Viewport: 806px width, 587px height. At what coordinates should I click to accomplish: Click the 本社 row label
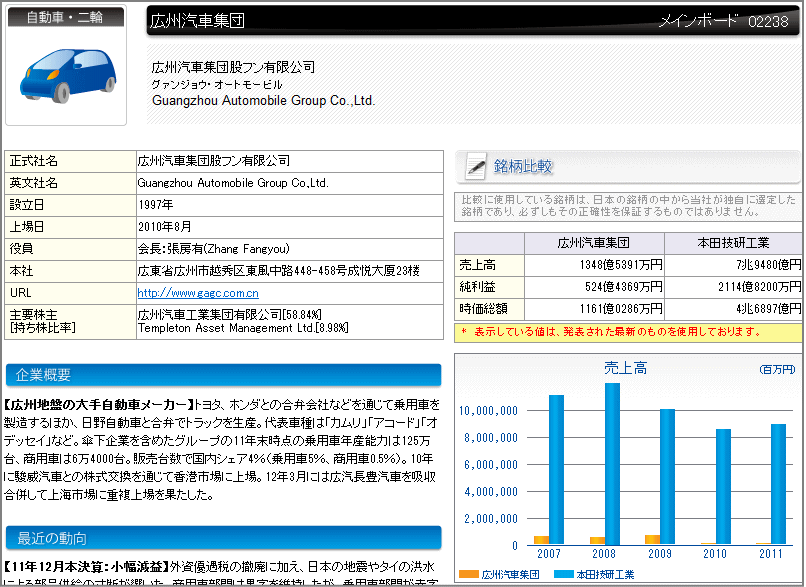21,271
